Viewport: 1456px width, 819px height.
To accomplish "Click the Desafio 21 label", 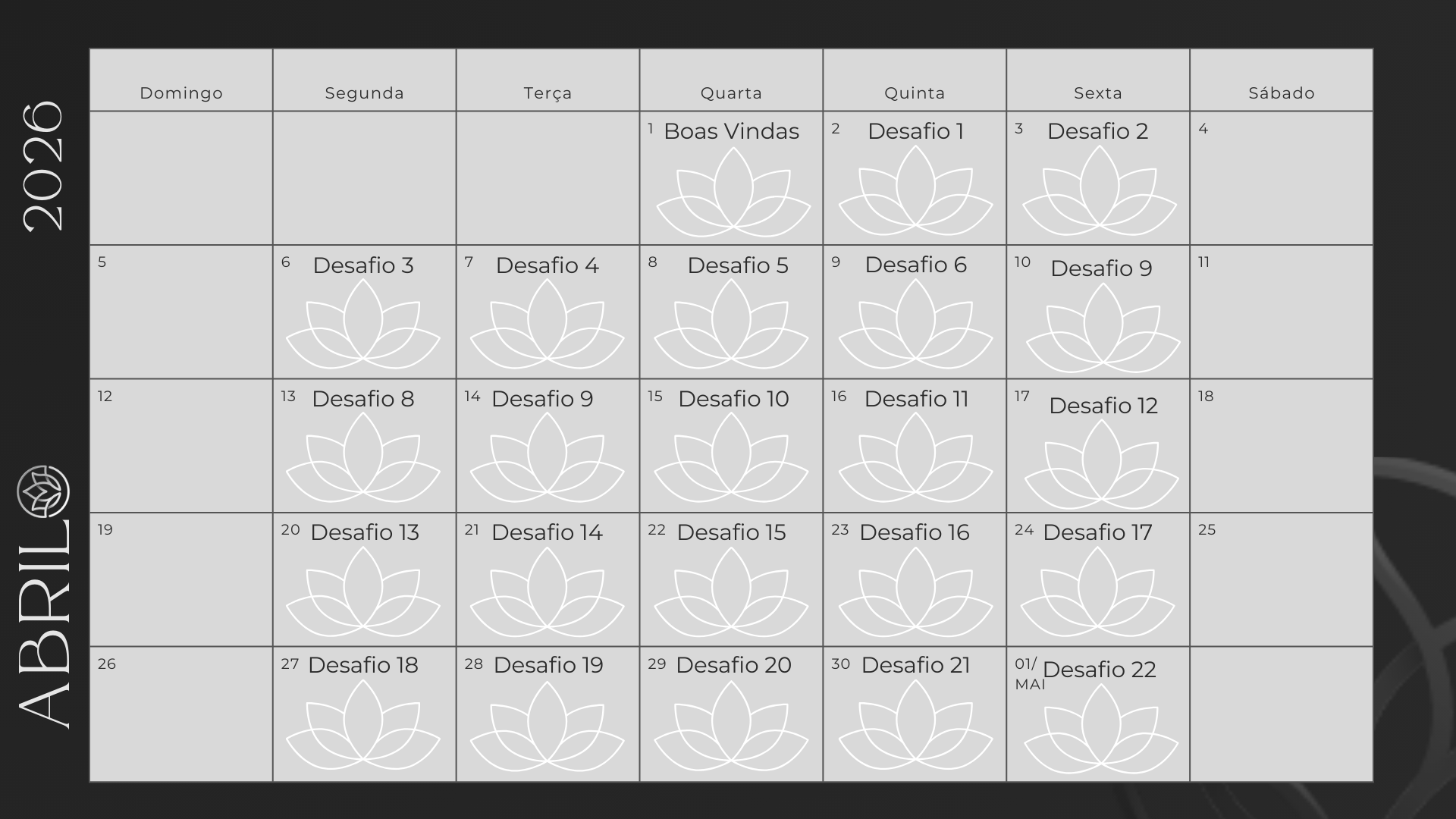I will pyautogui.click(x=915, y=665).
